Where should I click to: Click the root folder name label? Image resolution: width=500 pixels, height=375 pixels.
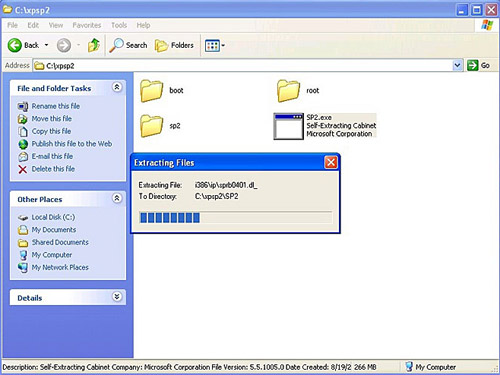click(313, 91)
